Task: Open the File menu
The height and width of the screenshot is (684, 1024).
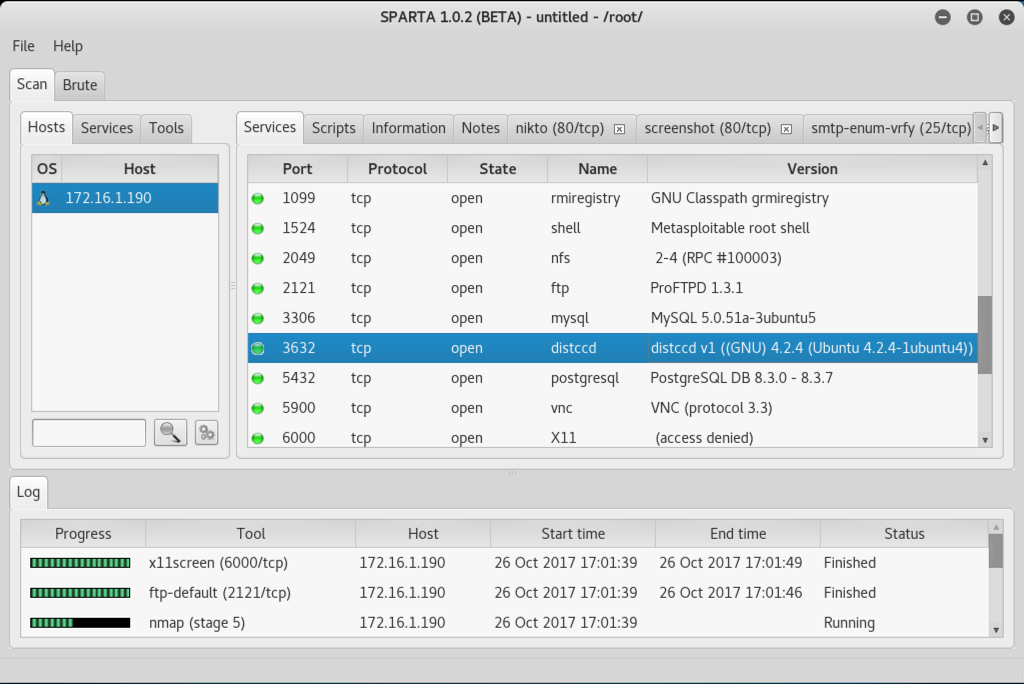Action: point(23,46)
